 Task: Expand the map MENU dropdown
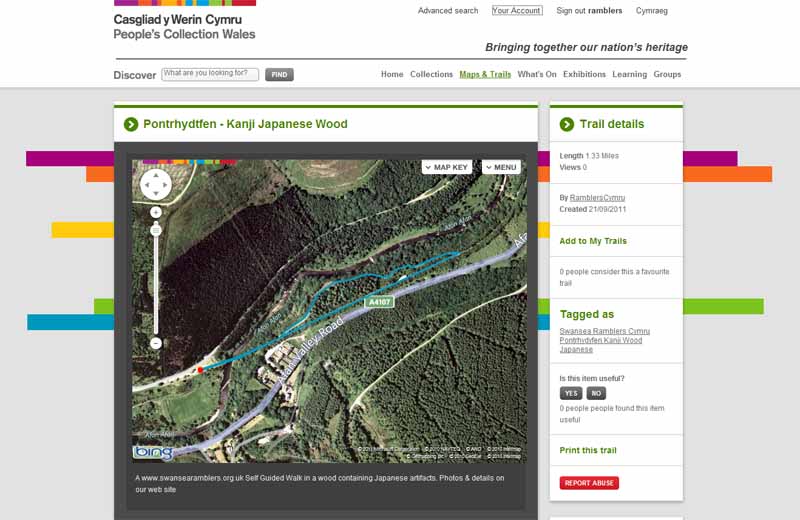501,167
